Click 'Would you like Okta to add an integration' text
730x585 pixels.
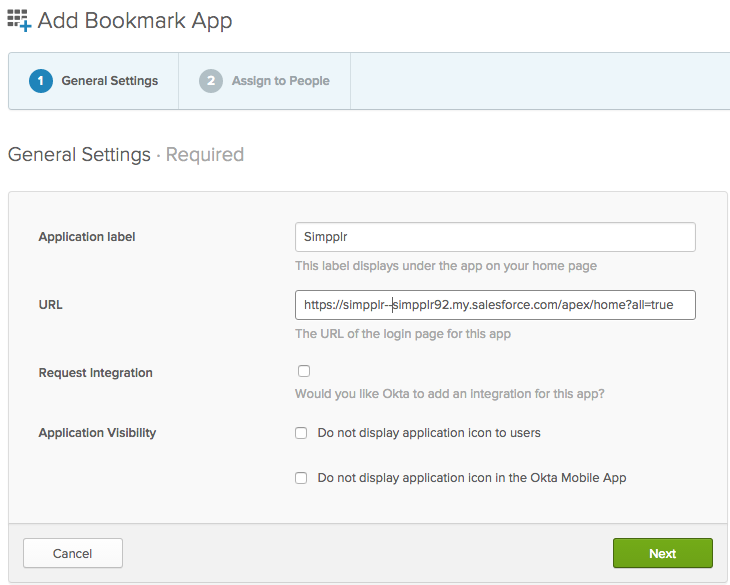[450, 394]
